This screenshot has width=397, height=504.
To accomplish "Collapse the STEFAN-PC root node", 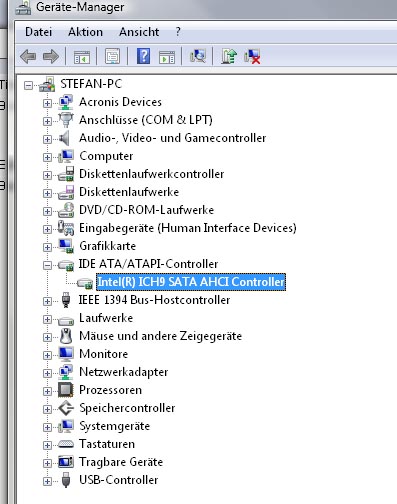I will point(29,85).
